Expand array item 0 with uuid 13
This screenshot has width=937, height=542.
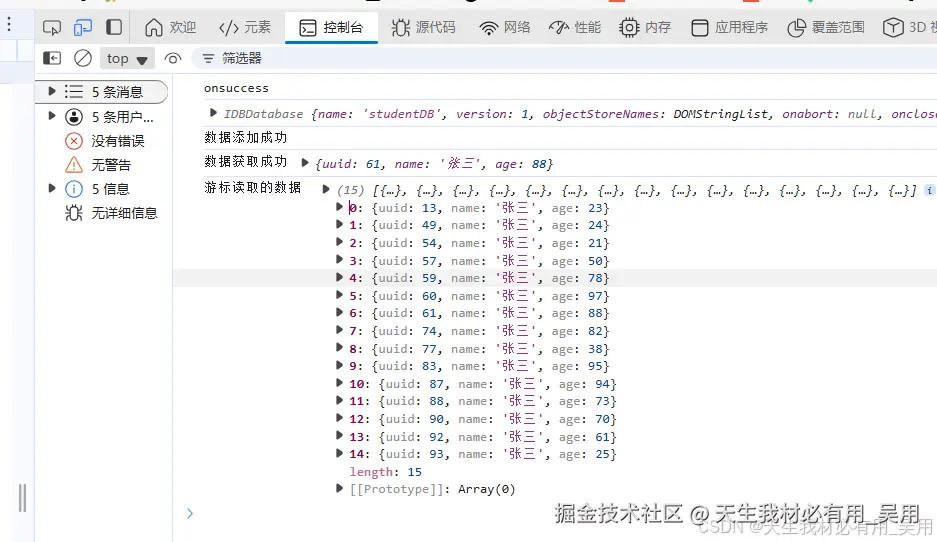pyautogui.click(x=339, y=207)
